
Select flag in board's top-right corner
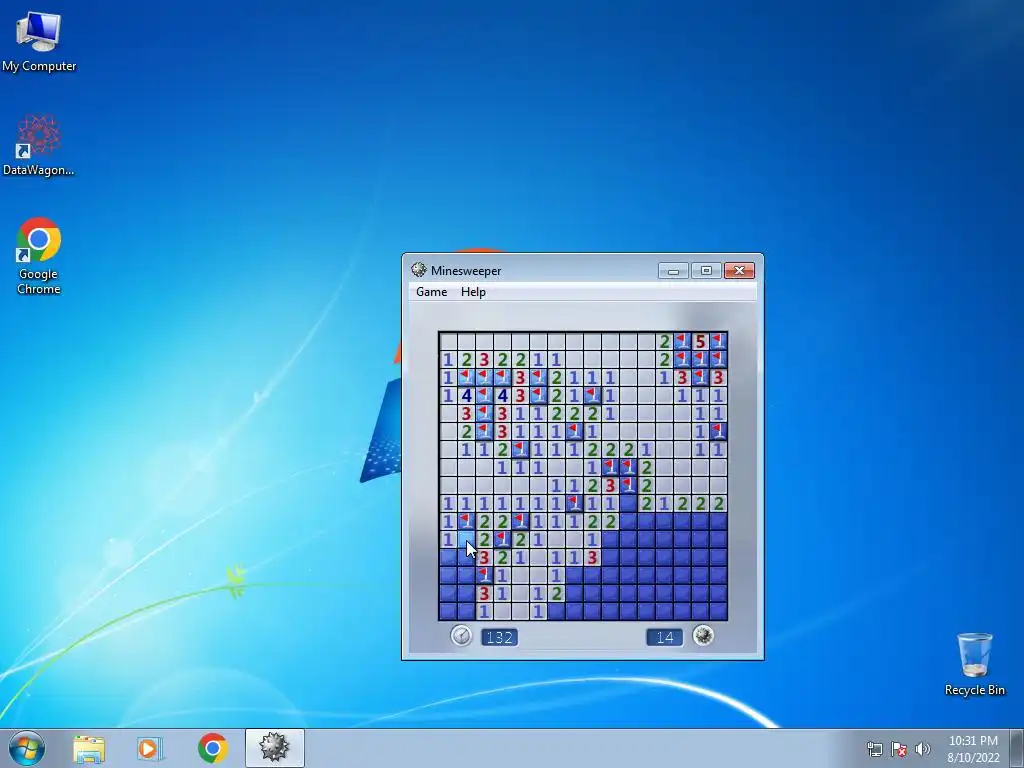coord(718,341)
